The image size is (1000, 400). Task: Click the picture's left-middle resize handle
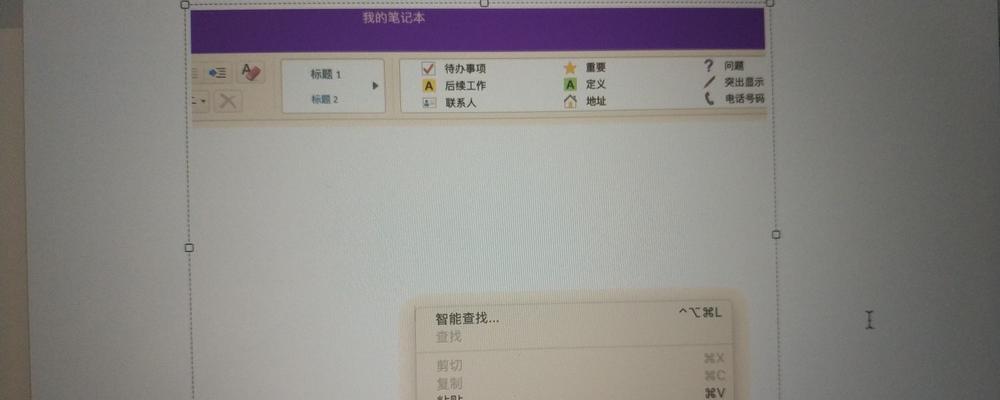(189, 248)
